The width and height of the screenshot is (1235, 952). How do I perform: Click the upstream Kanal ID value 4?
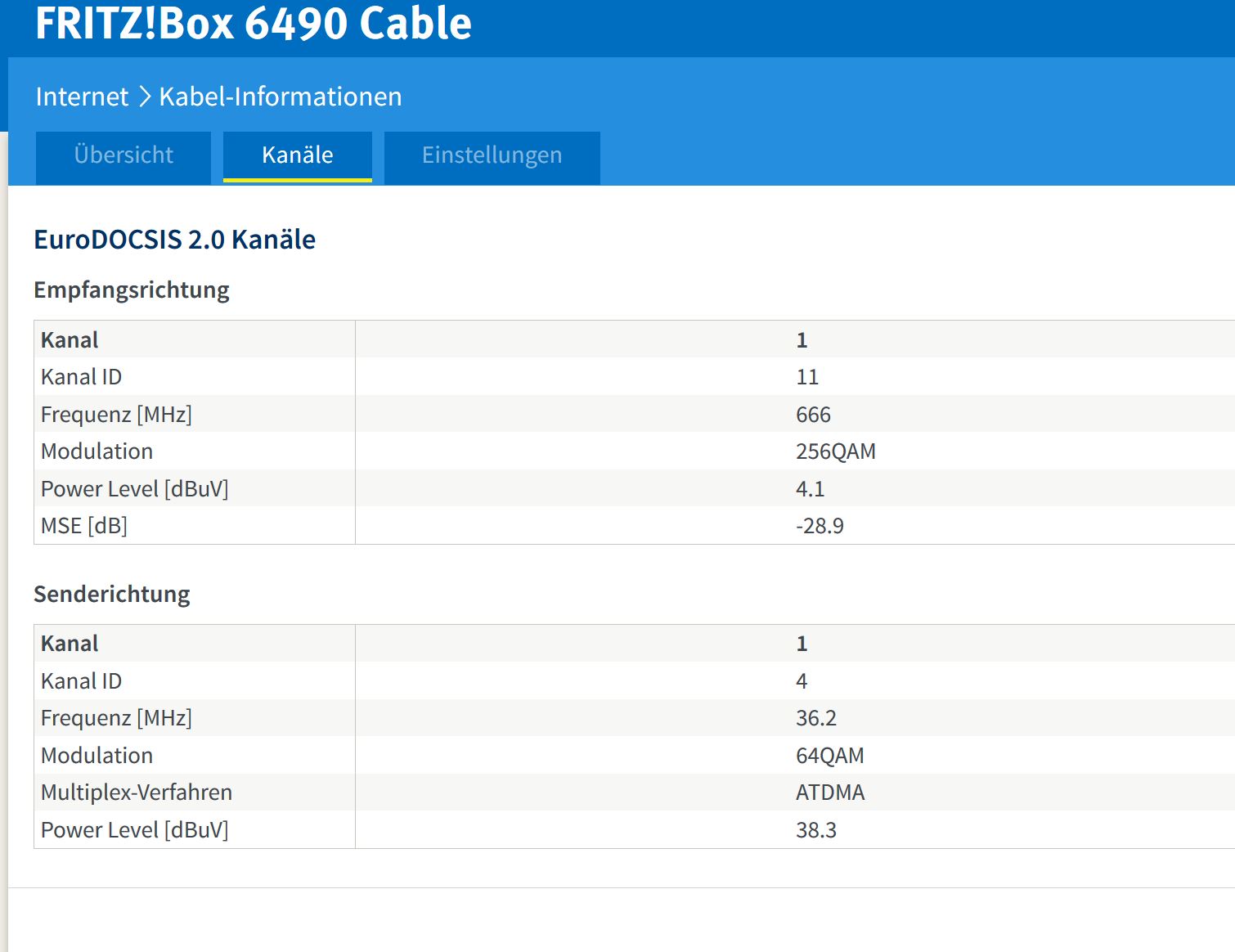click(x=802, y=681)
